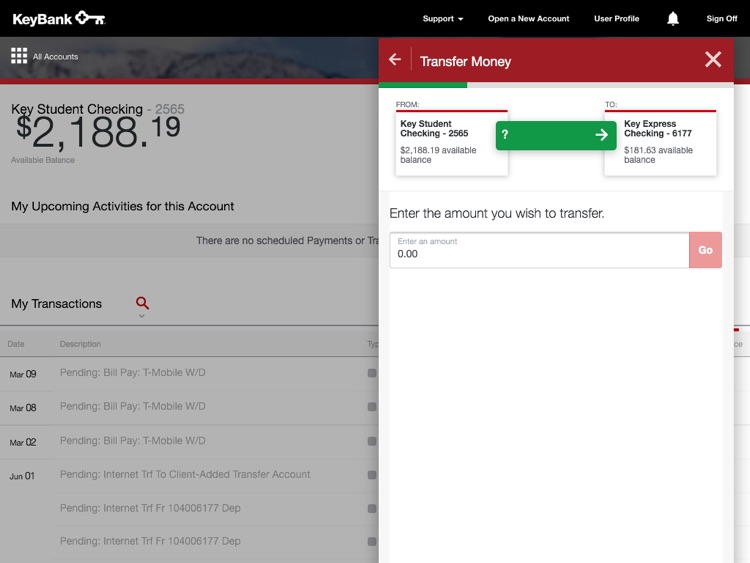Image resolution: width=750 pixels, height=563 pixels.
Task: Click the transfer progress bar
Action: click(x=556, y=85)
